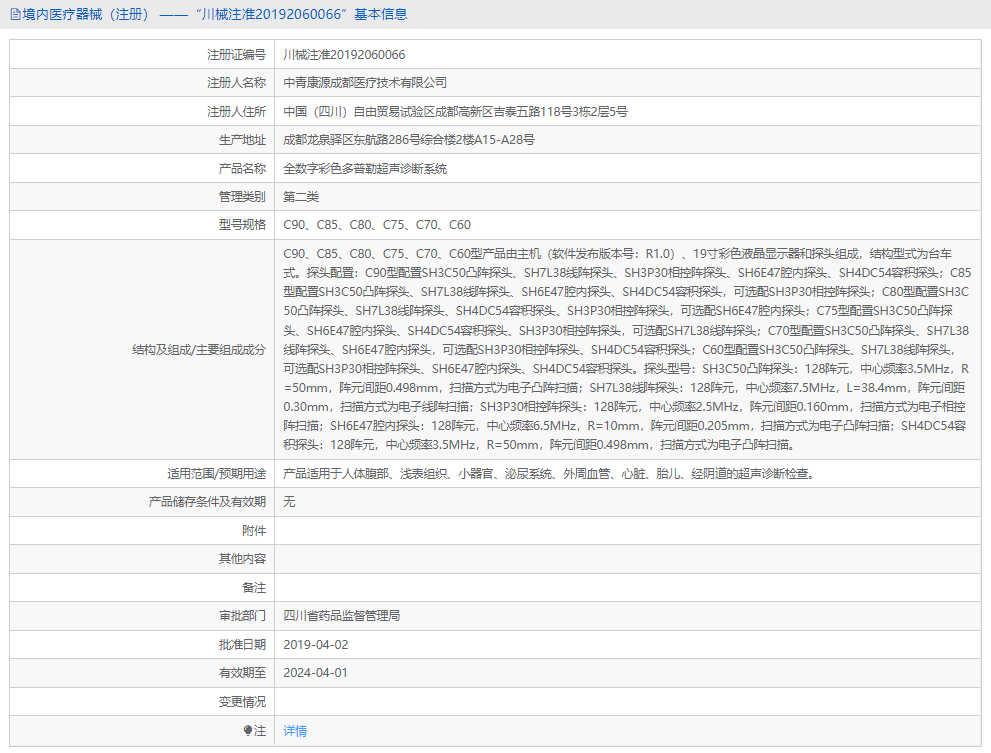Select management class value 第二类
The width and height of the screenshot is (991, 753).
tap(301, 197)
